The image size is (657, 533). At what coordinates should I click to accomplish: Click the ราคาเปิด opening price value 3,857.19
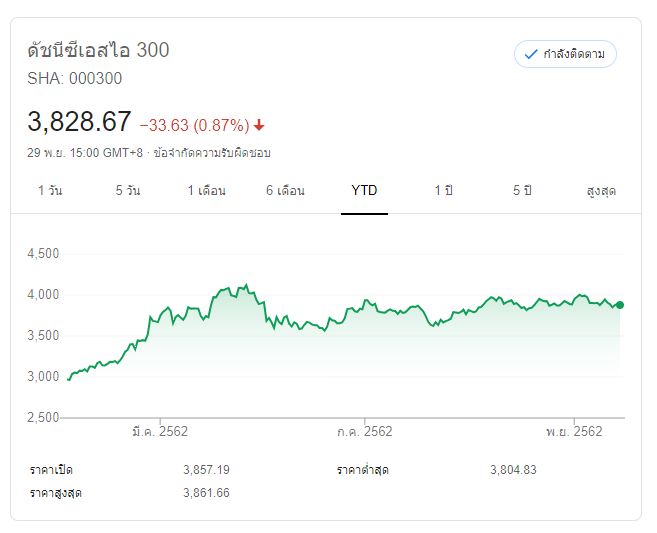(207, 470)
